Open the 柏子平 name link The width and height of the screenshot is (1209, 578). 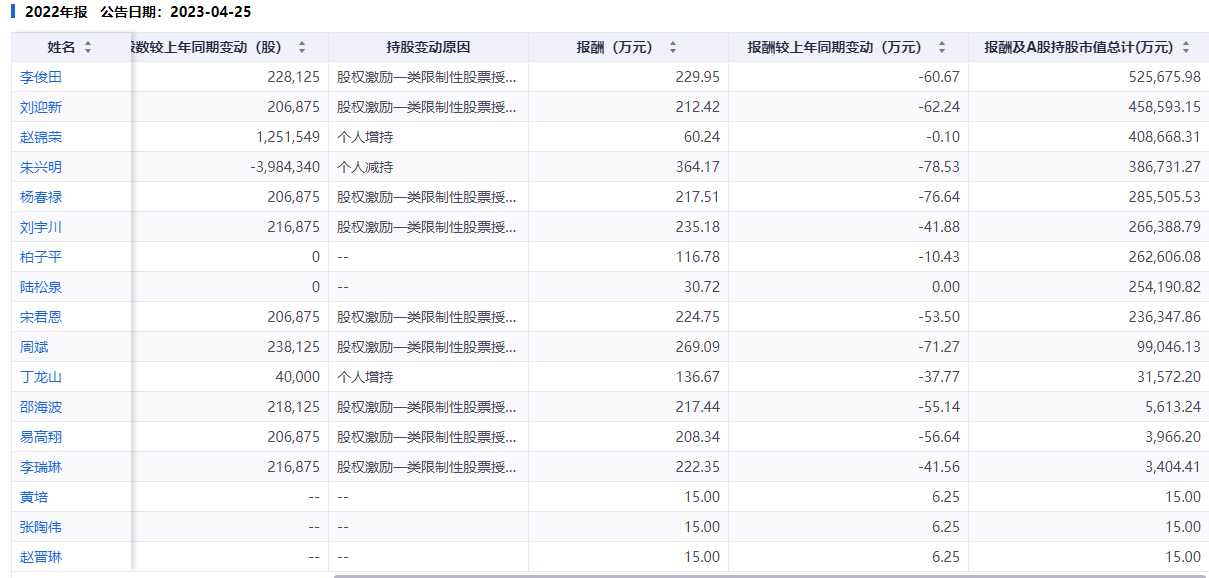coord(41,257)
